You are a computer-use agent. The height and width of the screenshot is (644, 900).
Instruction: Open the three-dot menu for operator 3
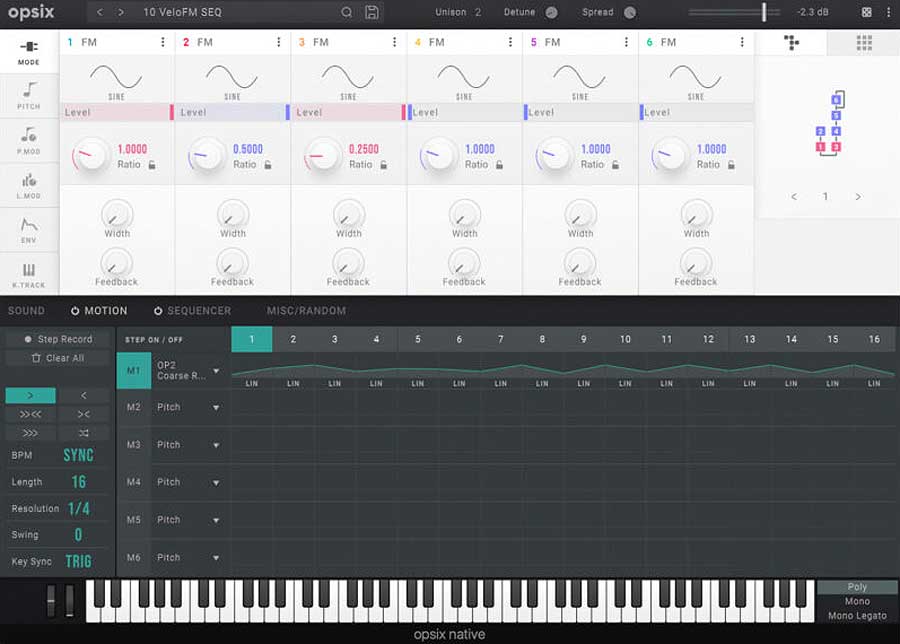[x=394, y=42]
